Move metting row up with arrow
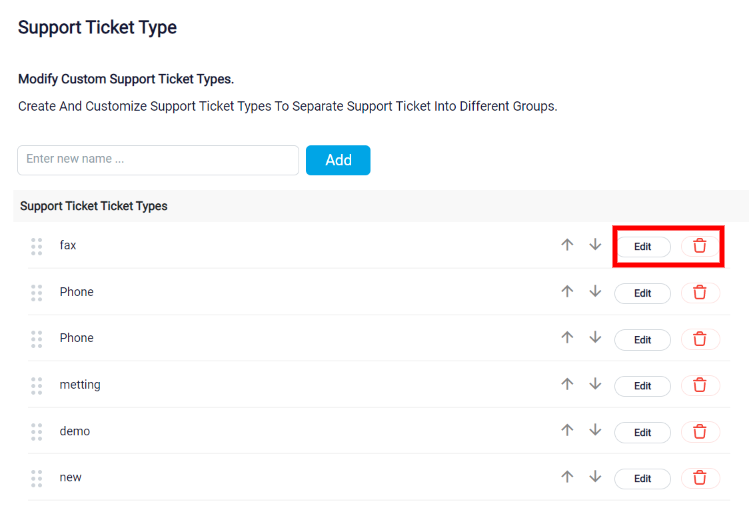This screenshot has width=749, height=514. click(x=567, y=384)
